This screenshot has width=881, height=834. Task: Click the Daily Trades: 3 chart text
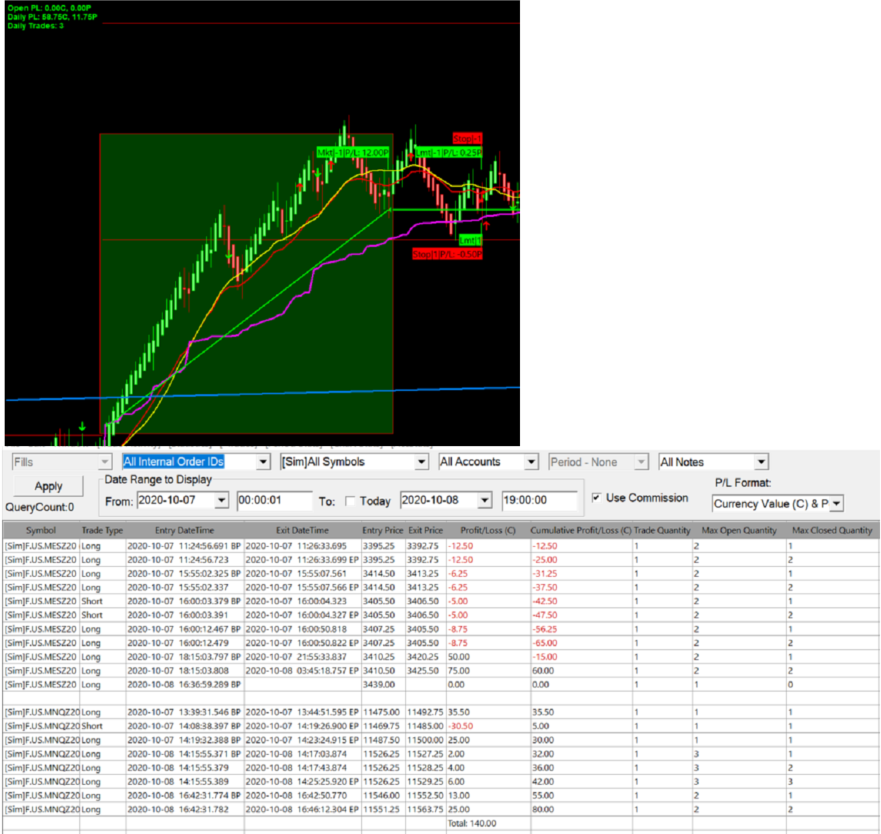(x=35, y=26)
